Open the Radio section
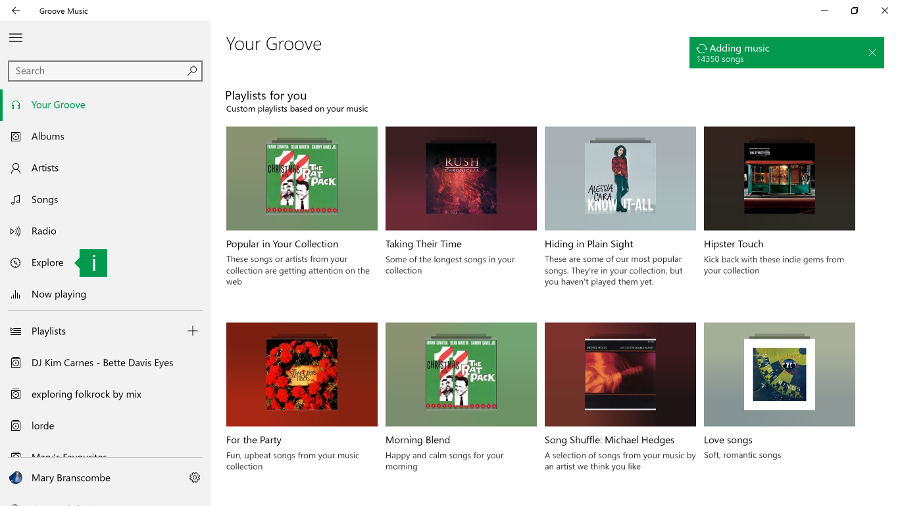This screenshot has height=506, width=900. [44, 231]
